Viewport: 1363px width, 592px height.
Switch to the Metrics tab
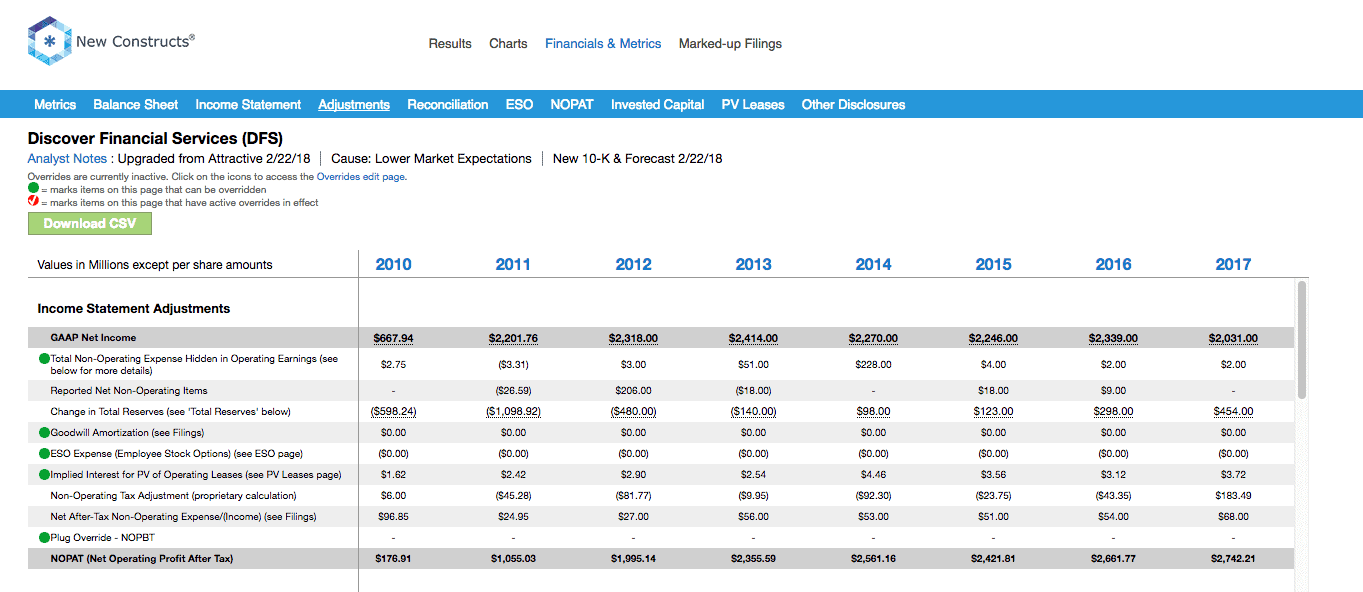55,105
